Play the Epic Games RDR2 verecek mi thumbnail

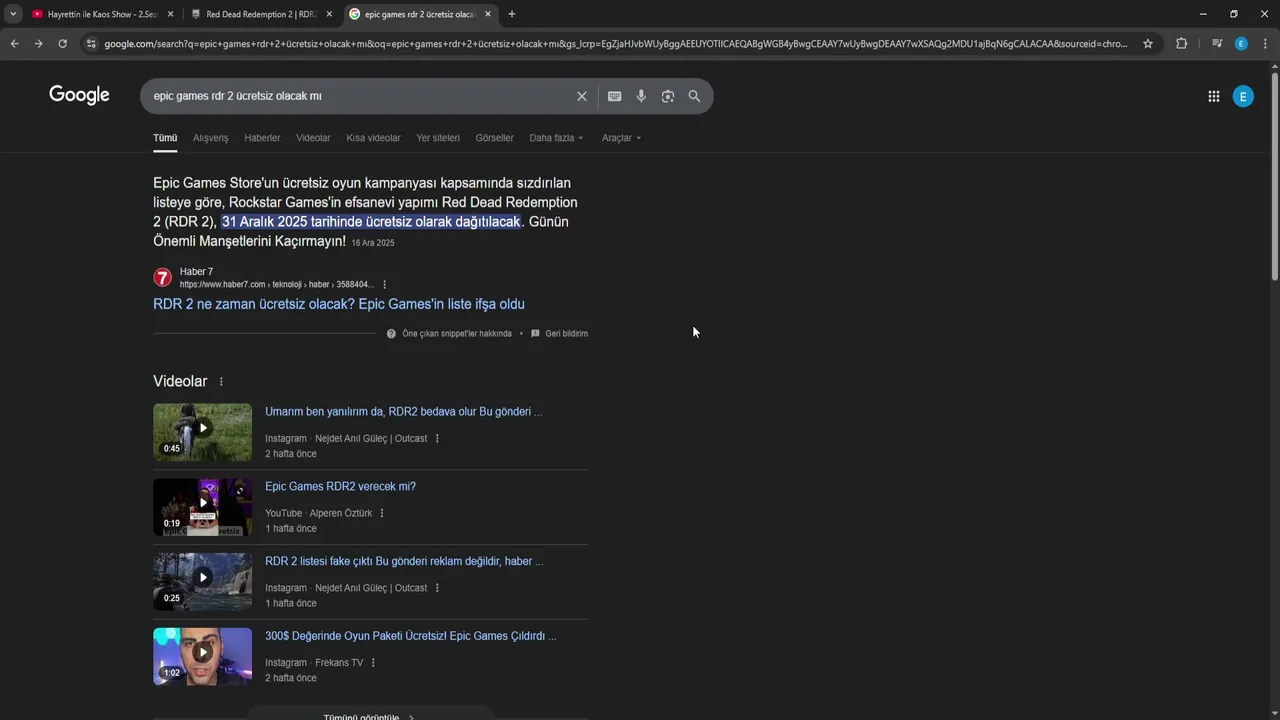pyautogui.click(x=202, y=507)
